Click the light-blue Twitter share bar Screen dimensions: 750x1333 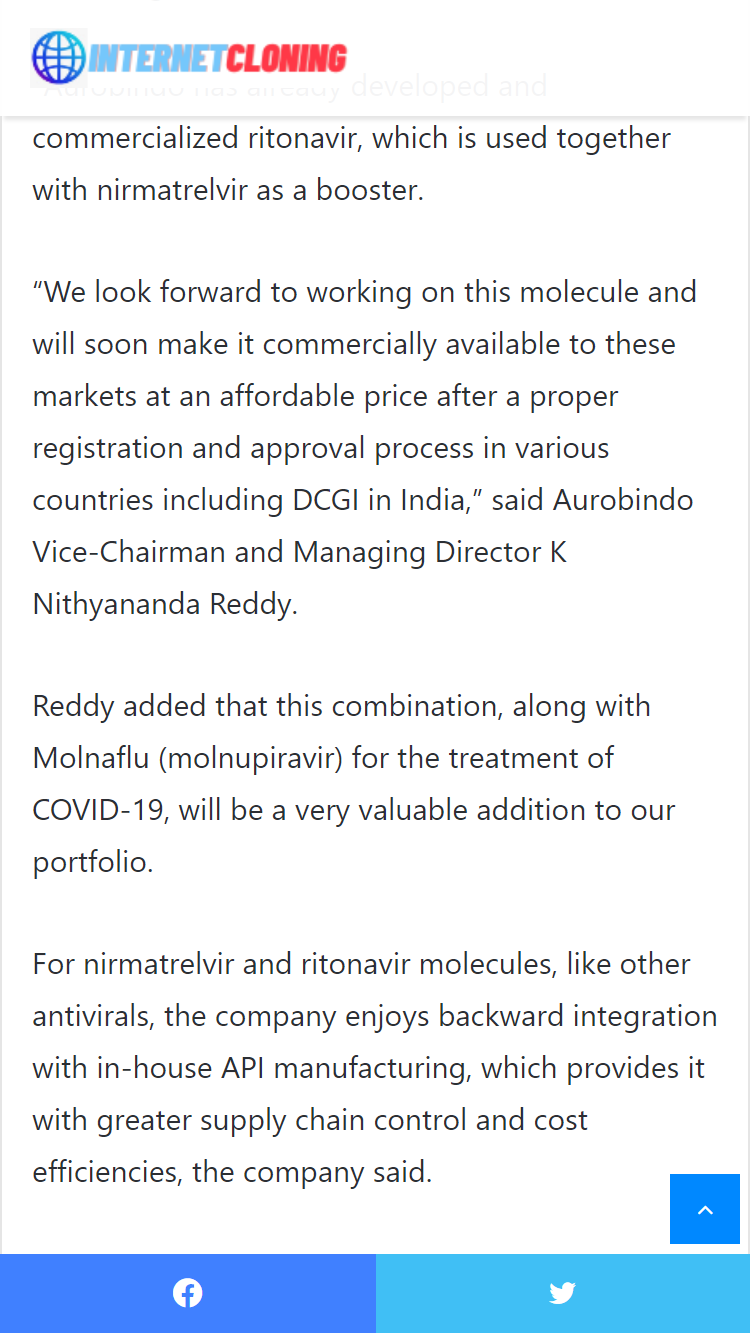point(563,1293)
